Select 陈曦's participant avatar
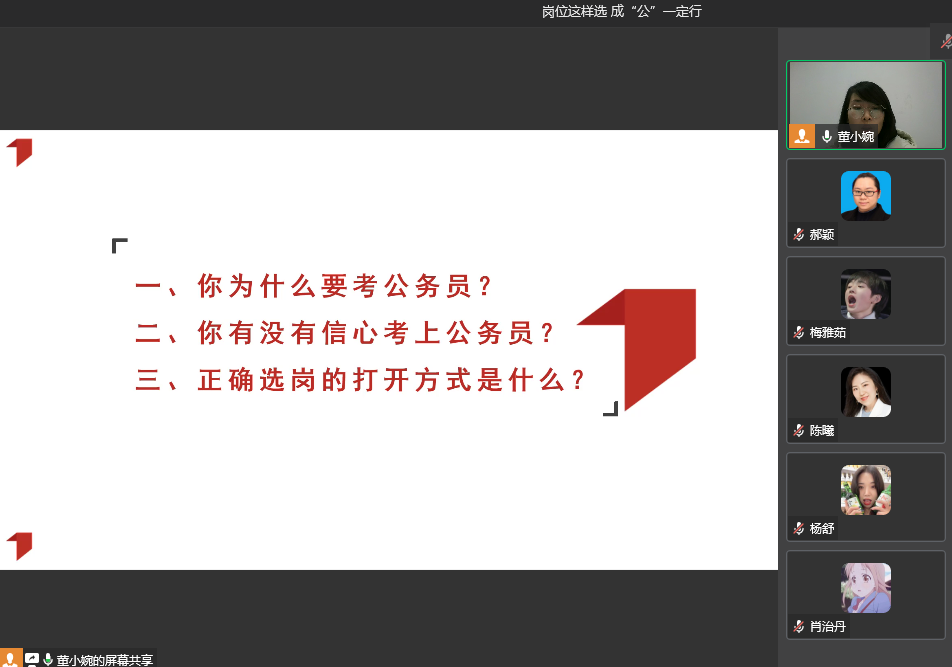The height and width of the screenshot is (667, 952). [x=866, y=391]
